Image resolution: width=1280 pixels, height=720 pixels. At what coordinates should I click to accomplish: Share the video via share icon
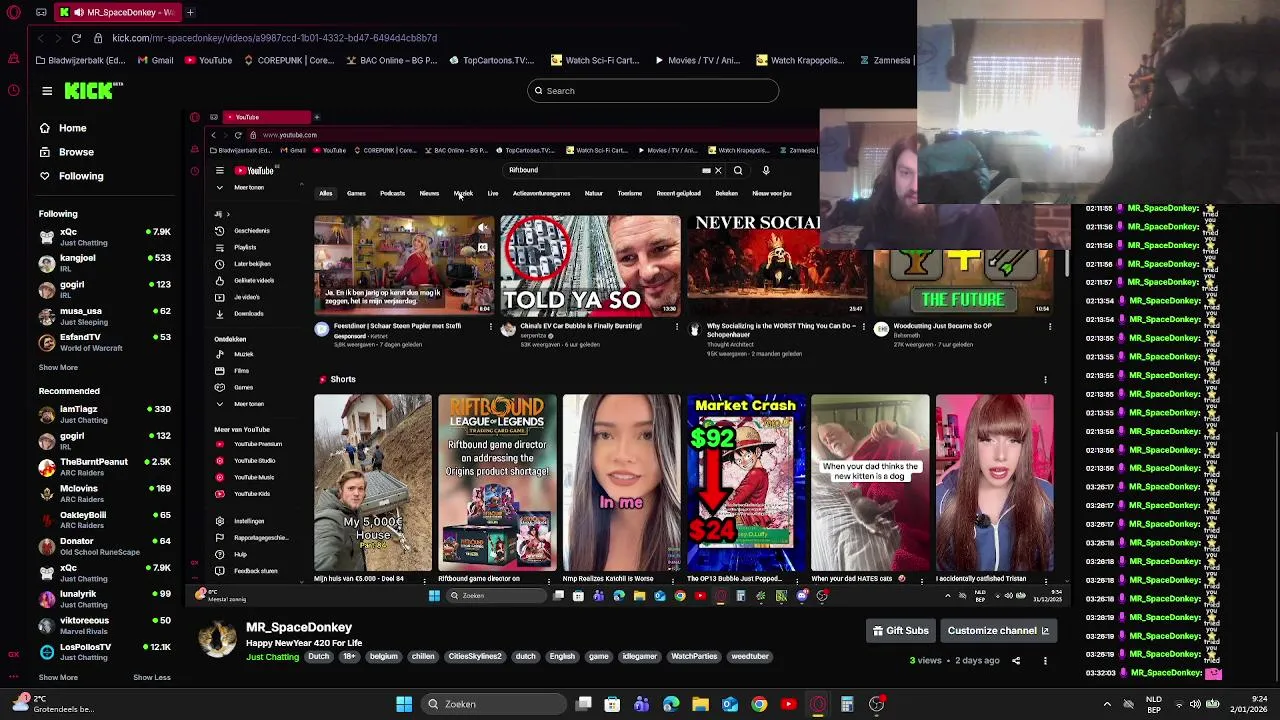pos(1016,661)
